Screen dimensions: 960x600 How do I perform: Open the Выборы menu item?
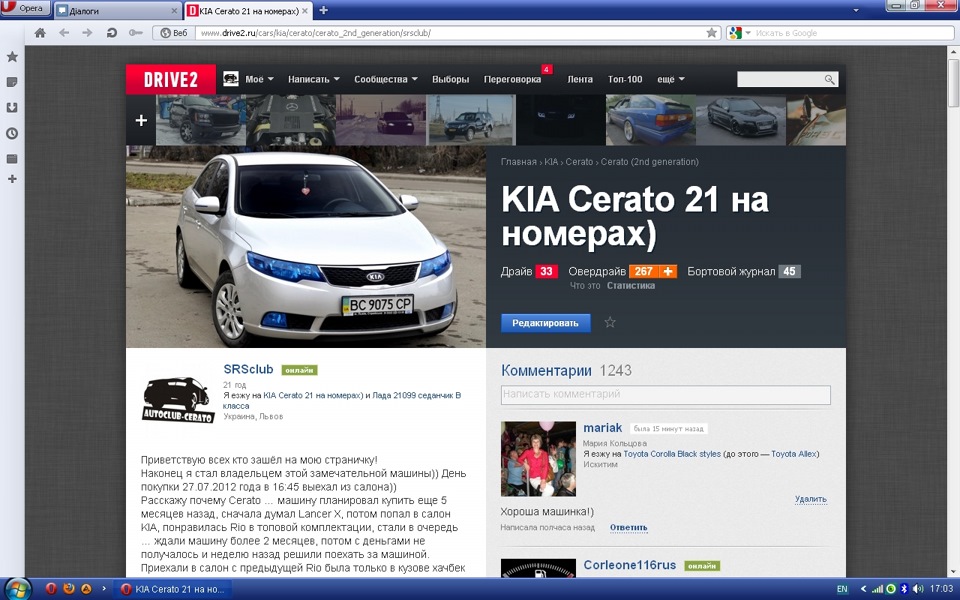[x=451, y=80]
